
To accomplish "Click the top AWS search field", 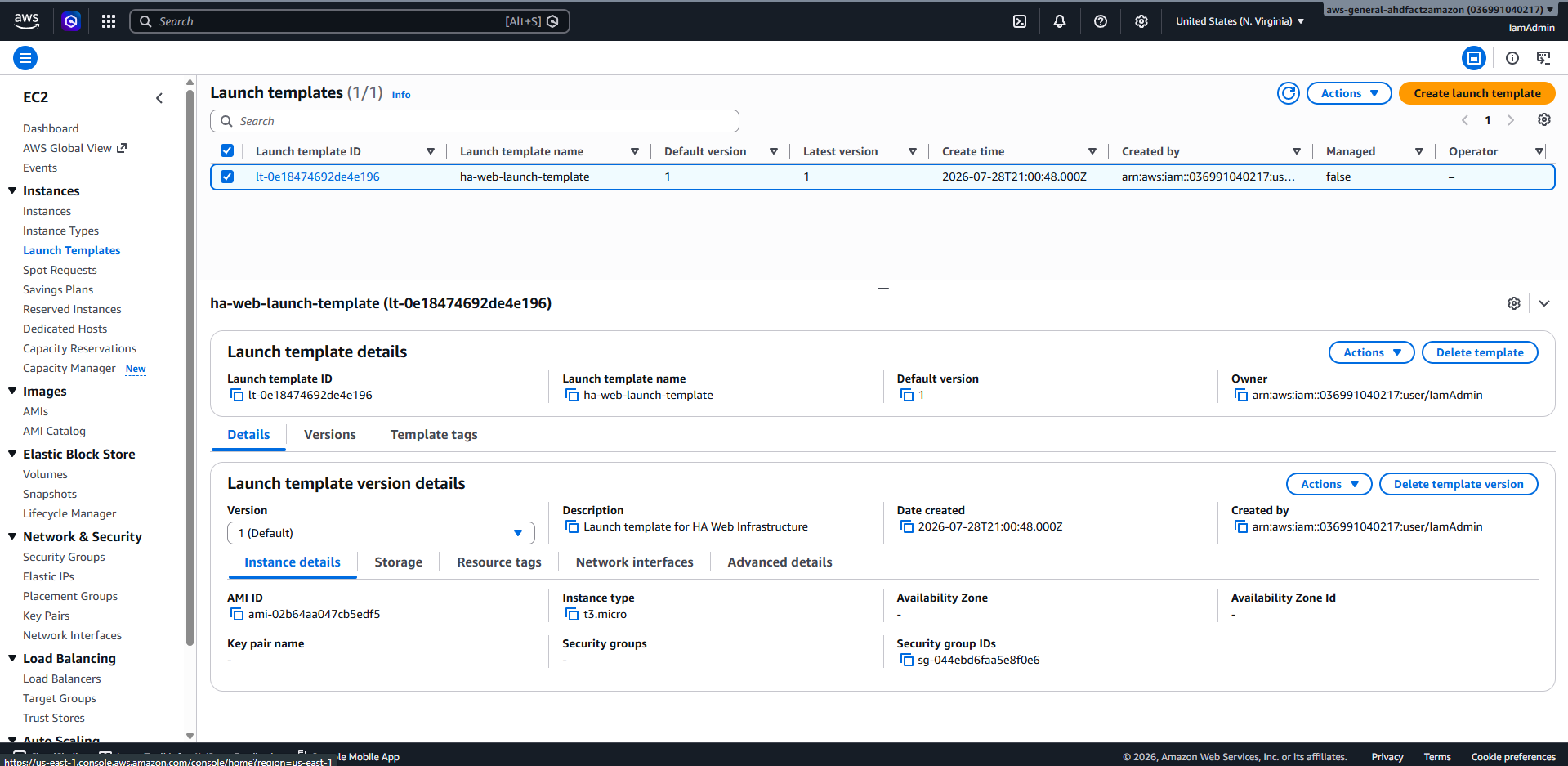I will click(x=350, y=21).
